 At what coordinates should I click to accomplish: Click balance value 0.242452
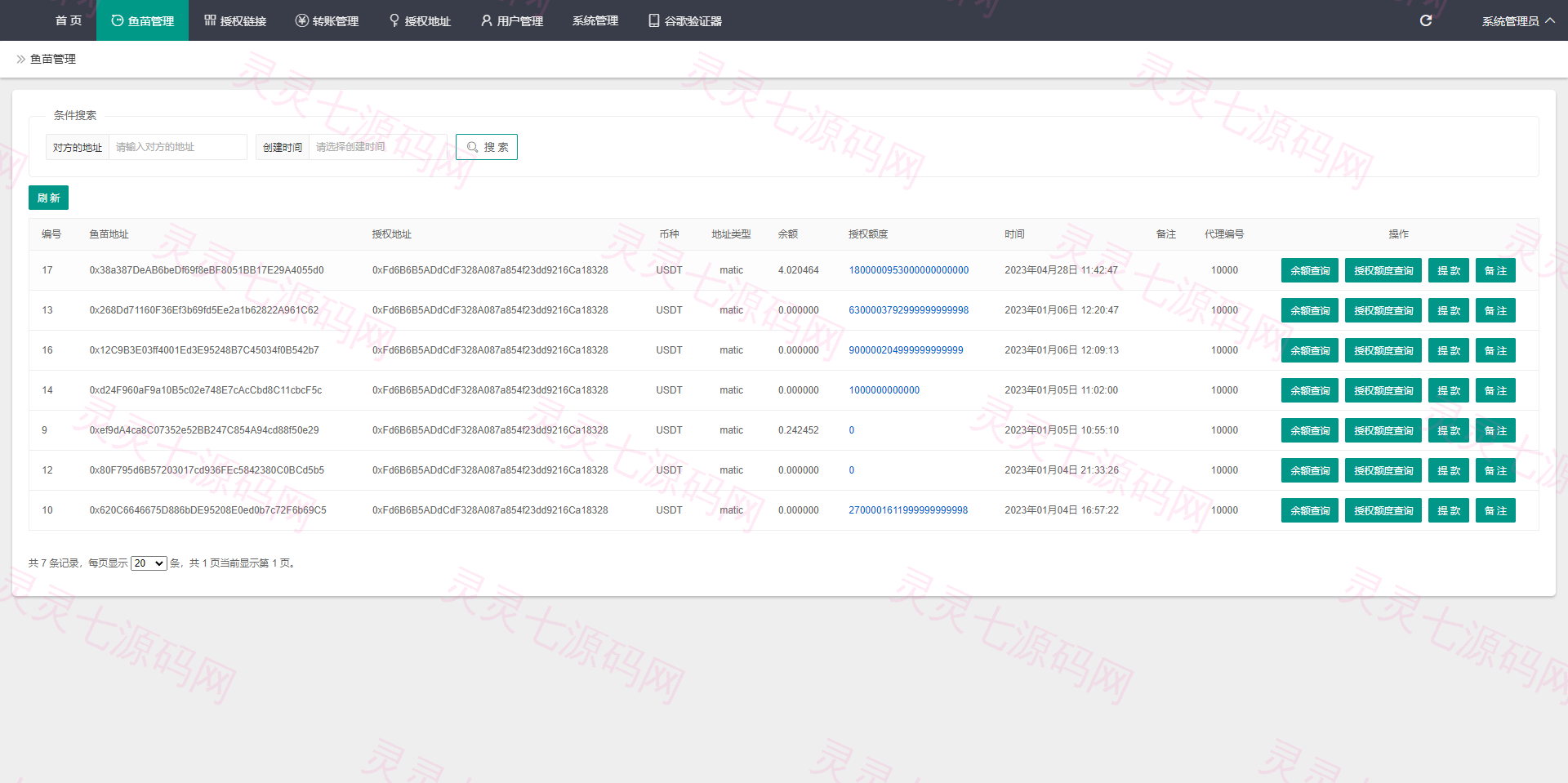799,430
